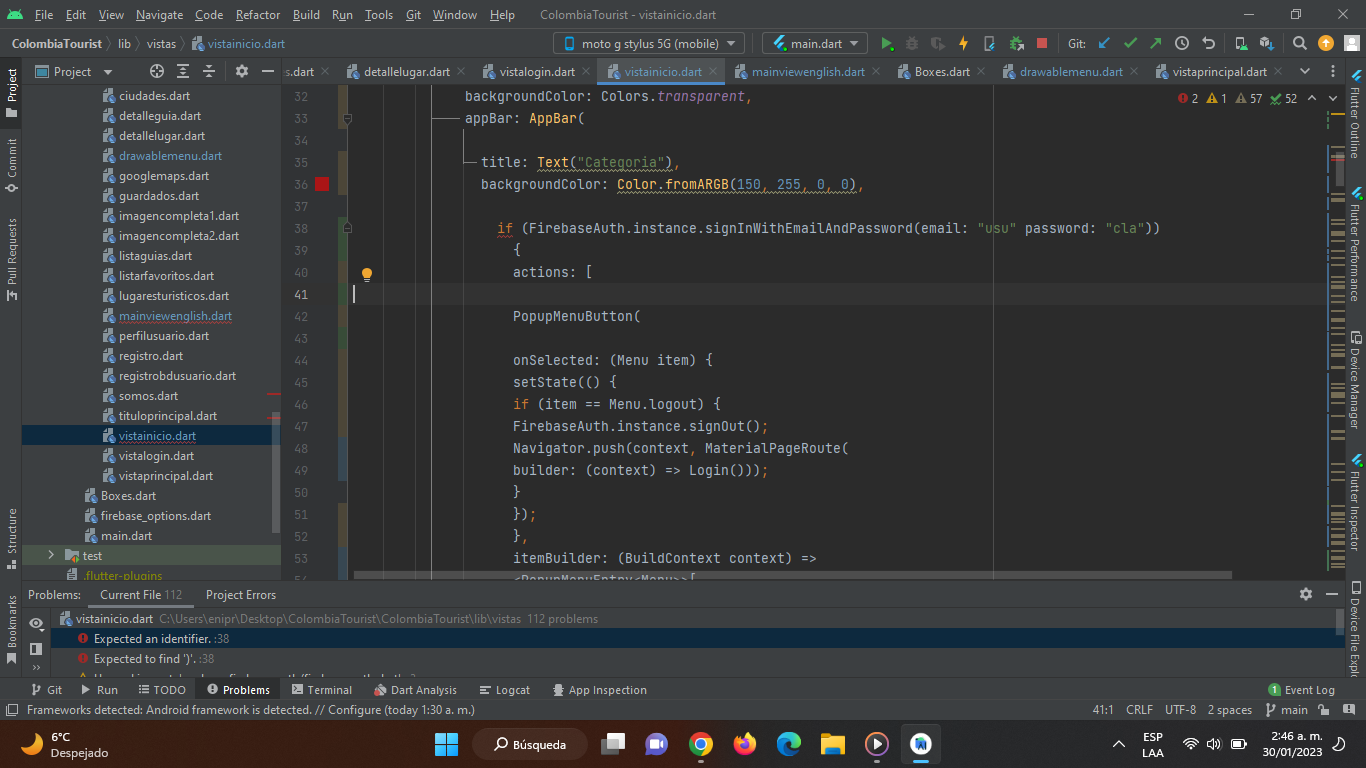Click the main Git branch status widget
The height and width of the screenshot is (768, 1366).
point(1286,710)
